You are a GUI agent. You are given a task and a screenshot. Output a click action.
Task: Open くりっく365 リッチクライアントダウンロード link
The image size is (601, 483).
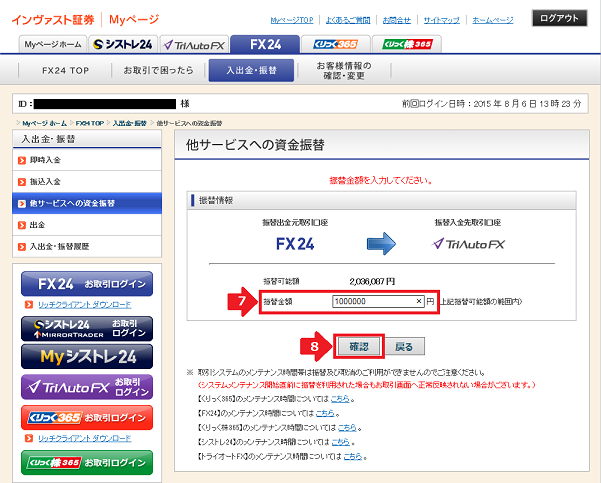pyautogui.click(x=85, y=438)
